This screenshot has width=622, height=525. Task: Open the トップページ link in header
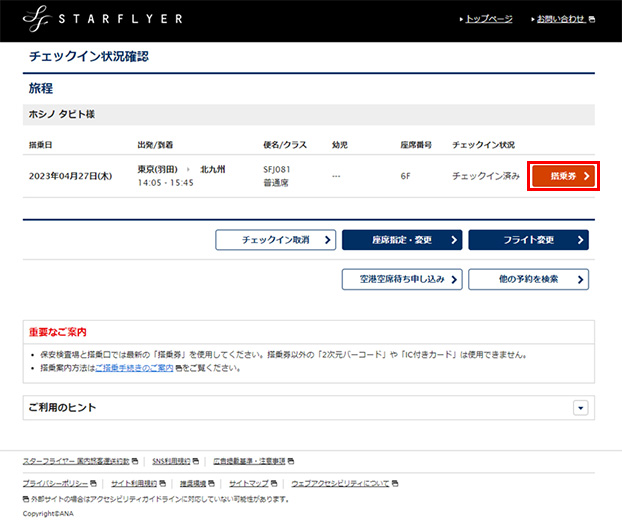pos(488,19)
